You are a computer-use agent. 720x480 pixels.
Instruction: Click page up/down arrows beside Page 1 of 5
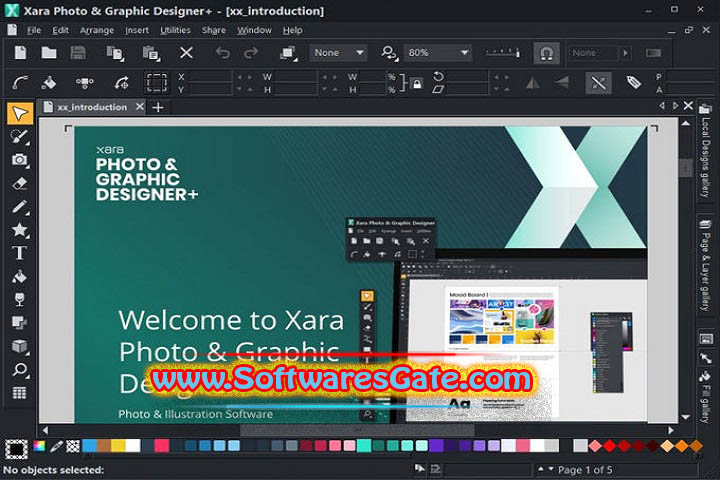point(546,469)
